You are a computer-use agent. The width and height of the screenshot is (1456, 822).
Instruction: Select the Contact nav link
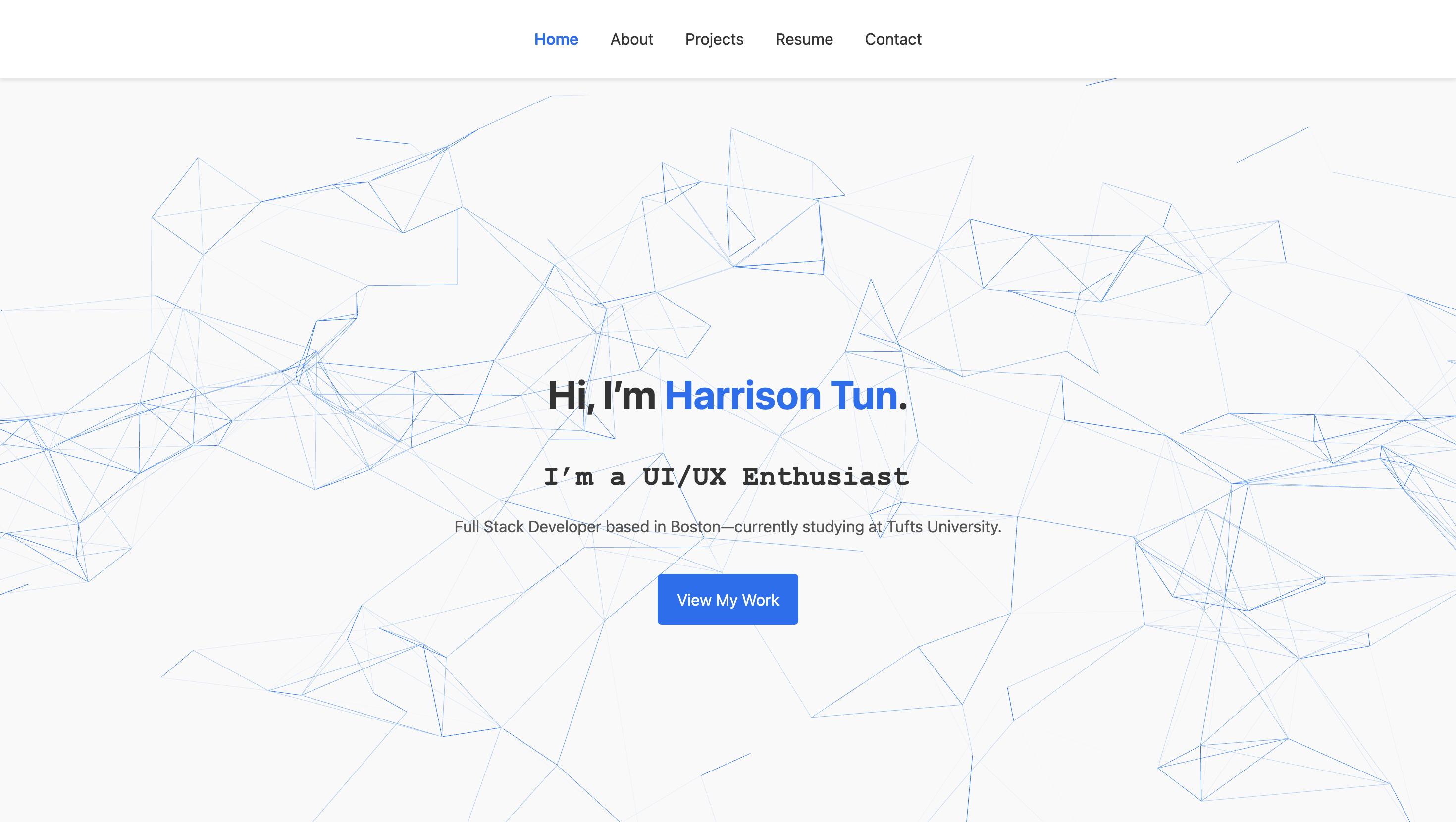pos(893,39)
